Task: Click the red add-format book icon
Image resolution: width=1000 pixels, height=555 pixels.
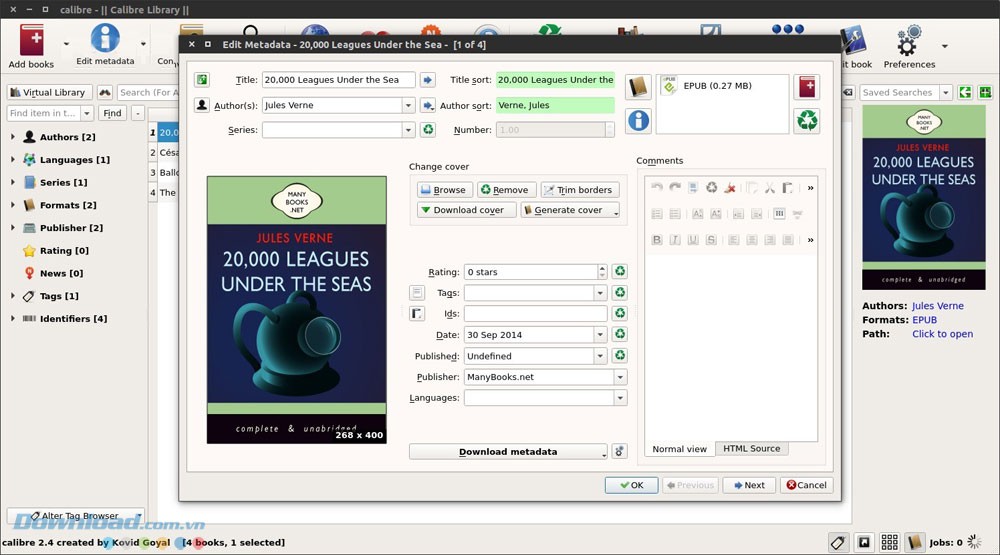Action: coord(807,88)
